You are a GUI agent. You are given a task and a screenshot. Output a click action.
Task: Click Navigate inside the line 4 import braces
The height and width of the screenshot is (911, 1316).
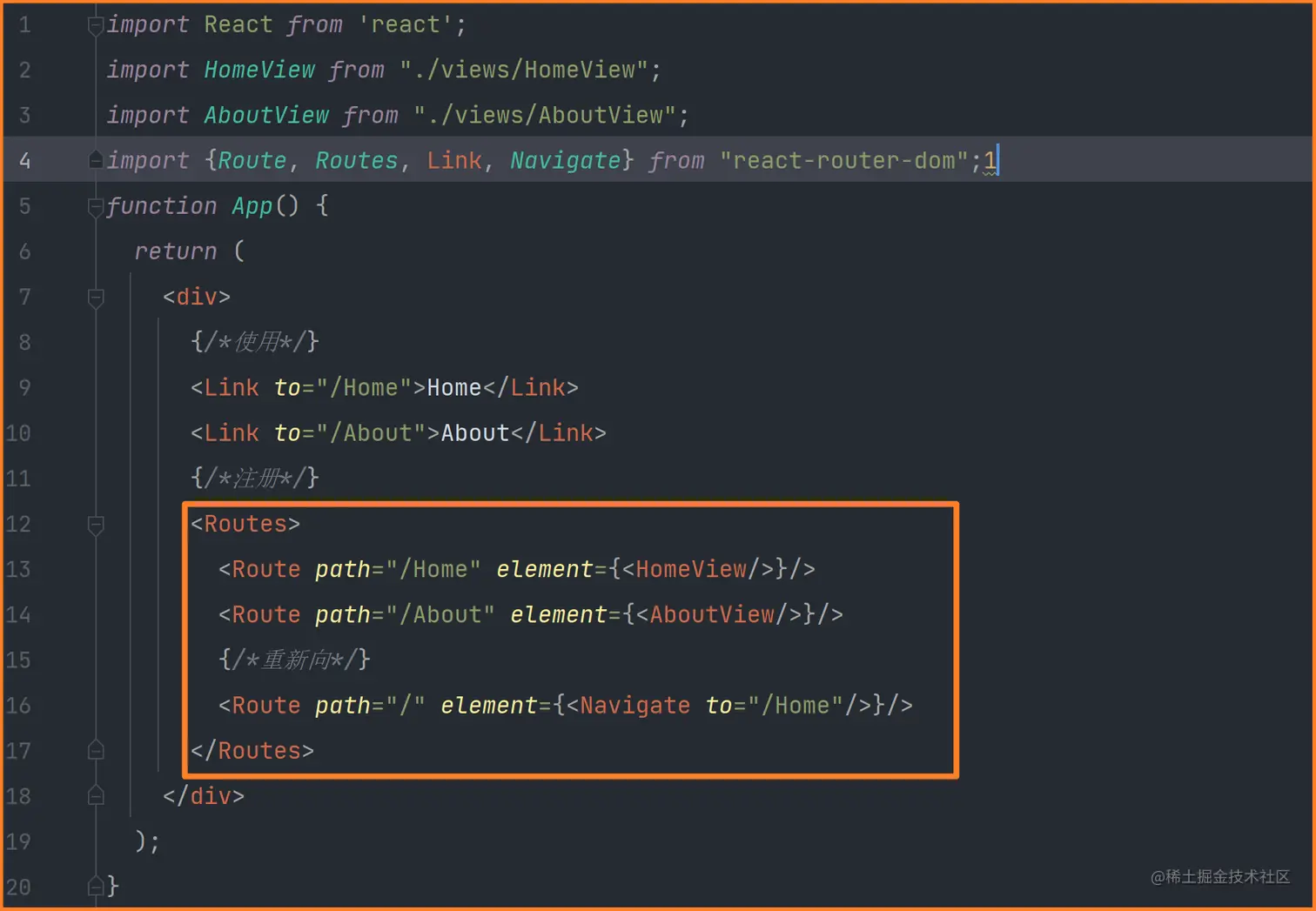tap(565, 160)
